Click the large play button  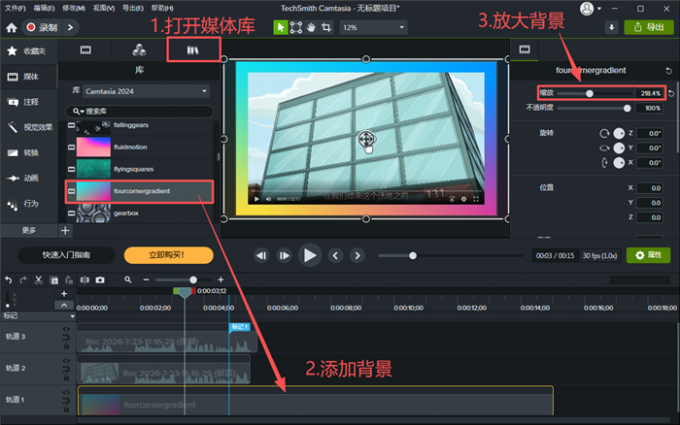[x=310, y=255]
